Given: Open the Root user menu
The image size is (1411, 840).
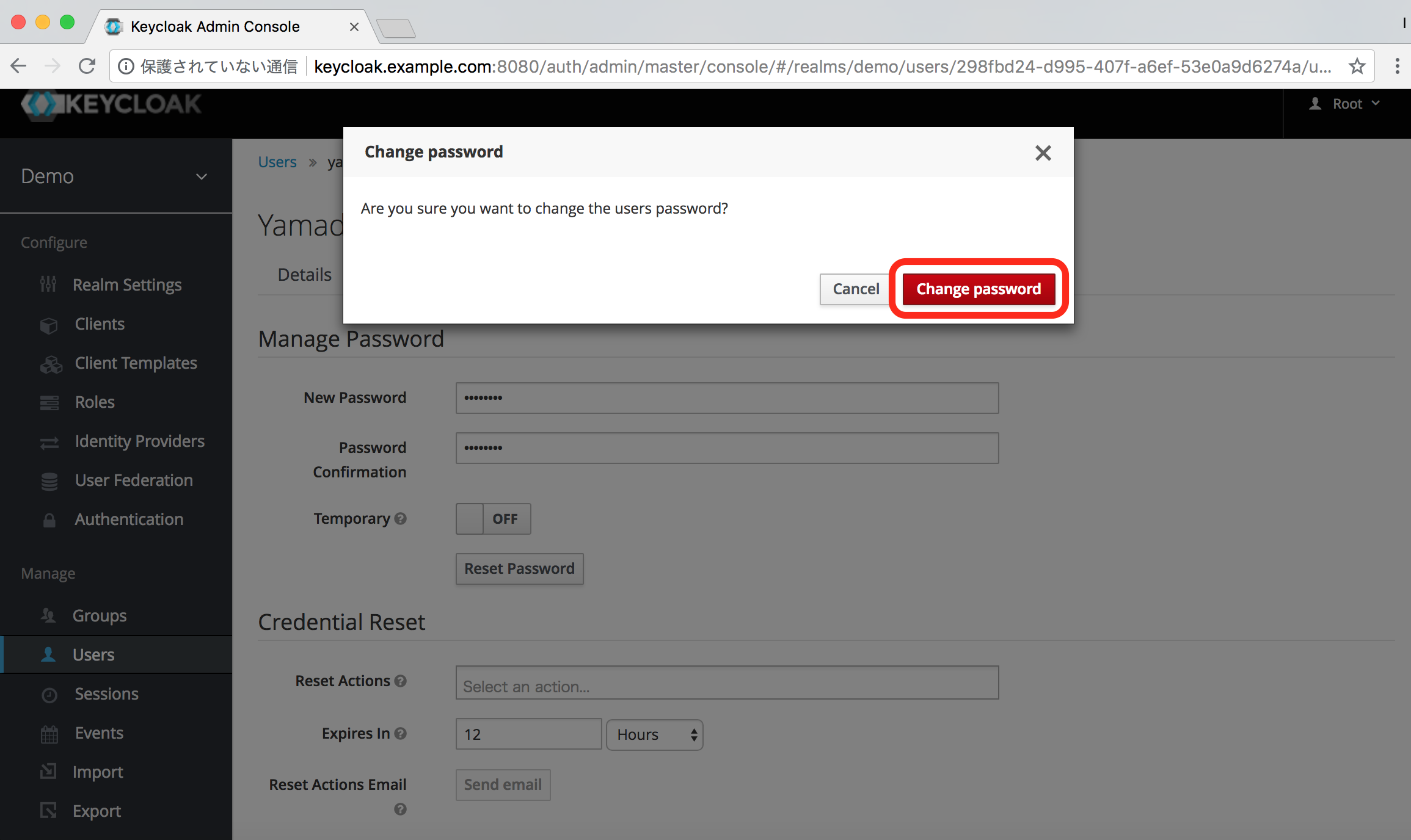Looking at the screenshot, I should pos(1346,104).
